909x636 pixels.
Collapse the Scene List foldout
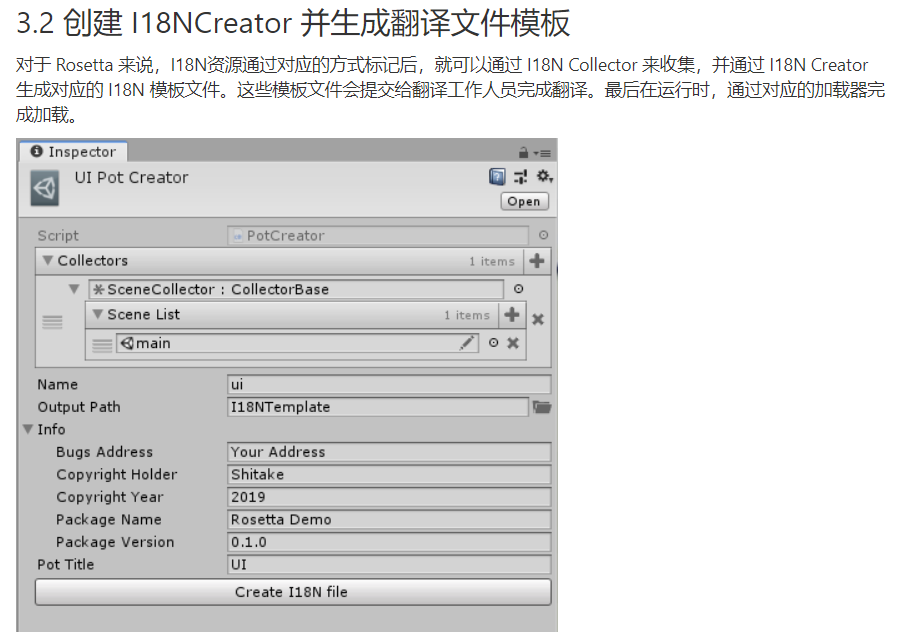coord(98,314)
